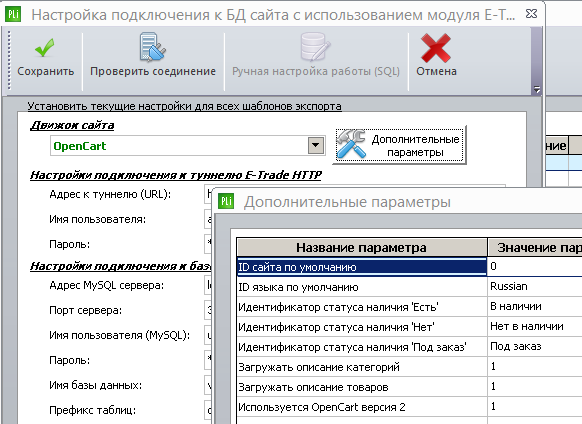This screenshot has height=424, width=582.
Task: Select row Идентификатор статуса наличия 'Под заказ'
Action: coord(362,347)
